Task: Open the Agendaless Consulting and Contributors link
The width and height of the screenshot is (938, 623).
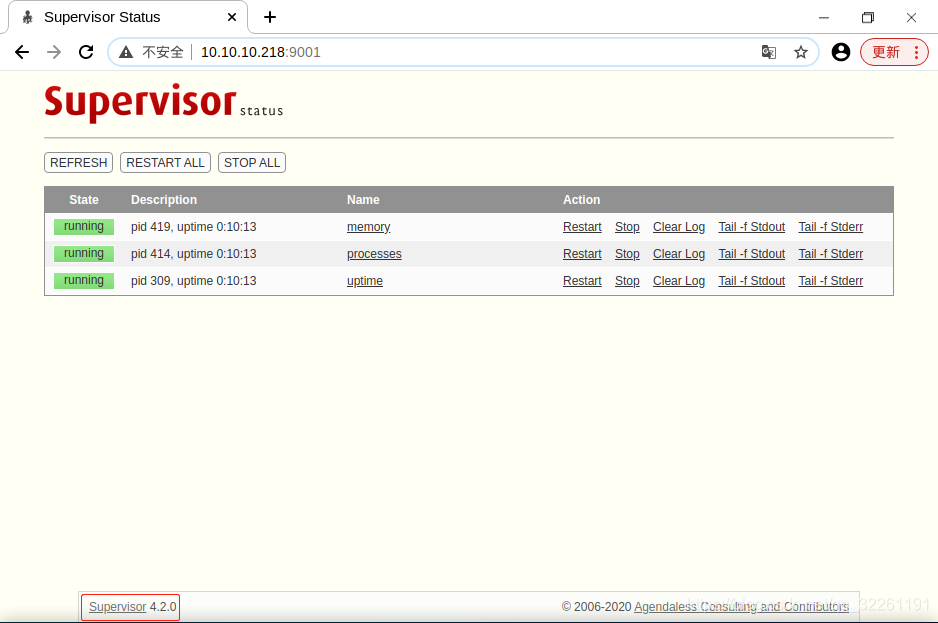Action: 741,607
